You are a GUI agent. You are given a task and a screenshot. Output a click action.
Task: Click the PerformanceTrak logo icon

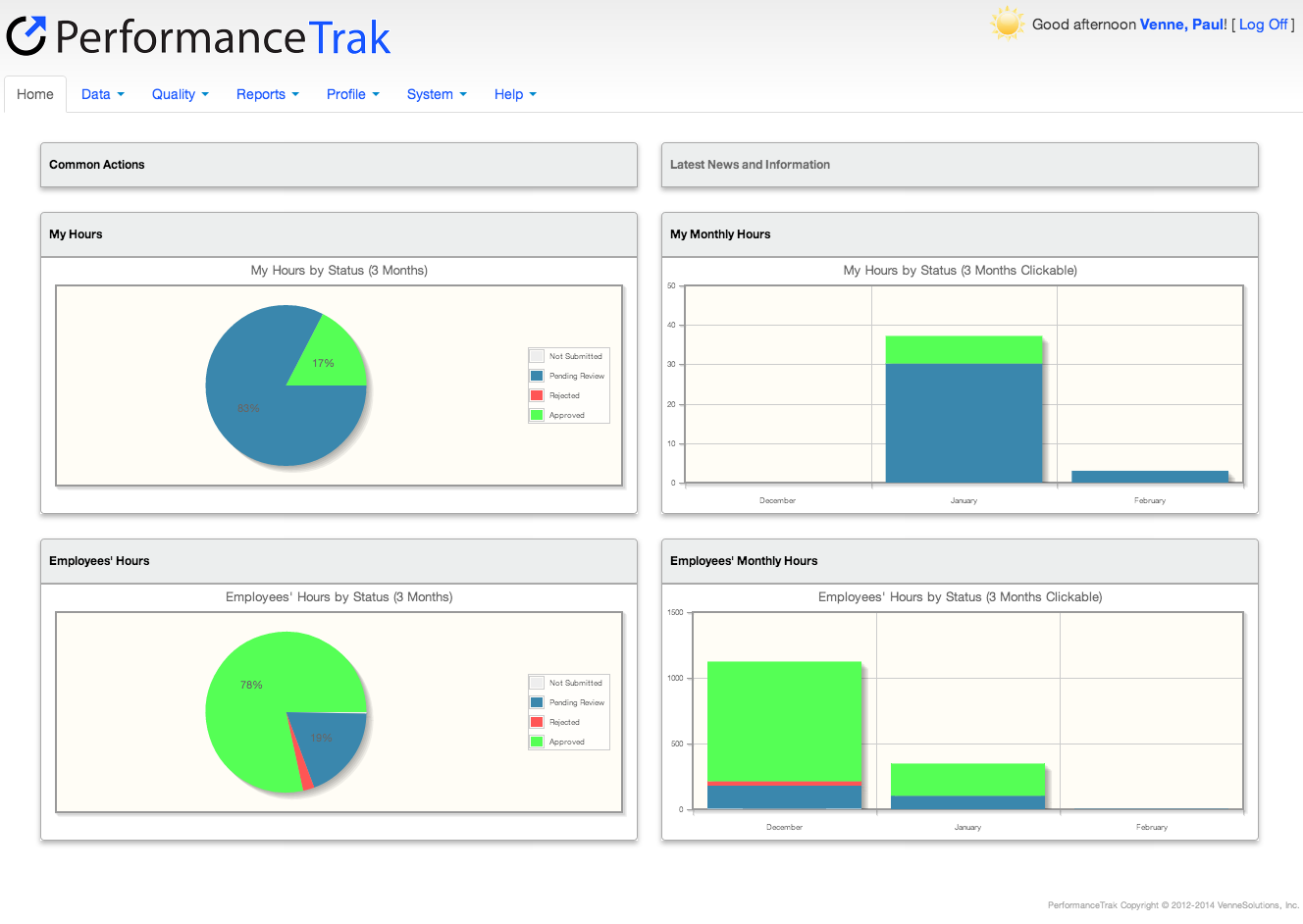click(26, 35)
